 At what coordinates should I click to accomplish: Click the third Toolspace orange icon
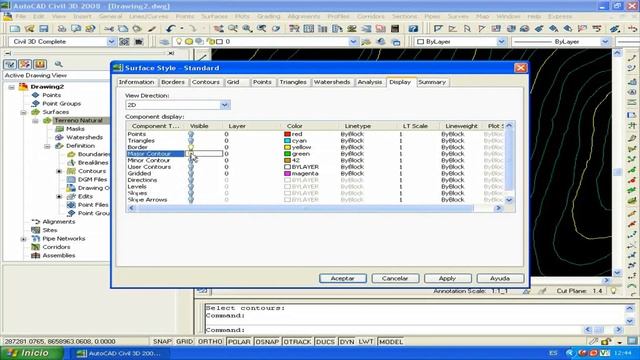[40, 64]
